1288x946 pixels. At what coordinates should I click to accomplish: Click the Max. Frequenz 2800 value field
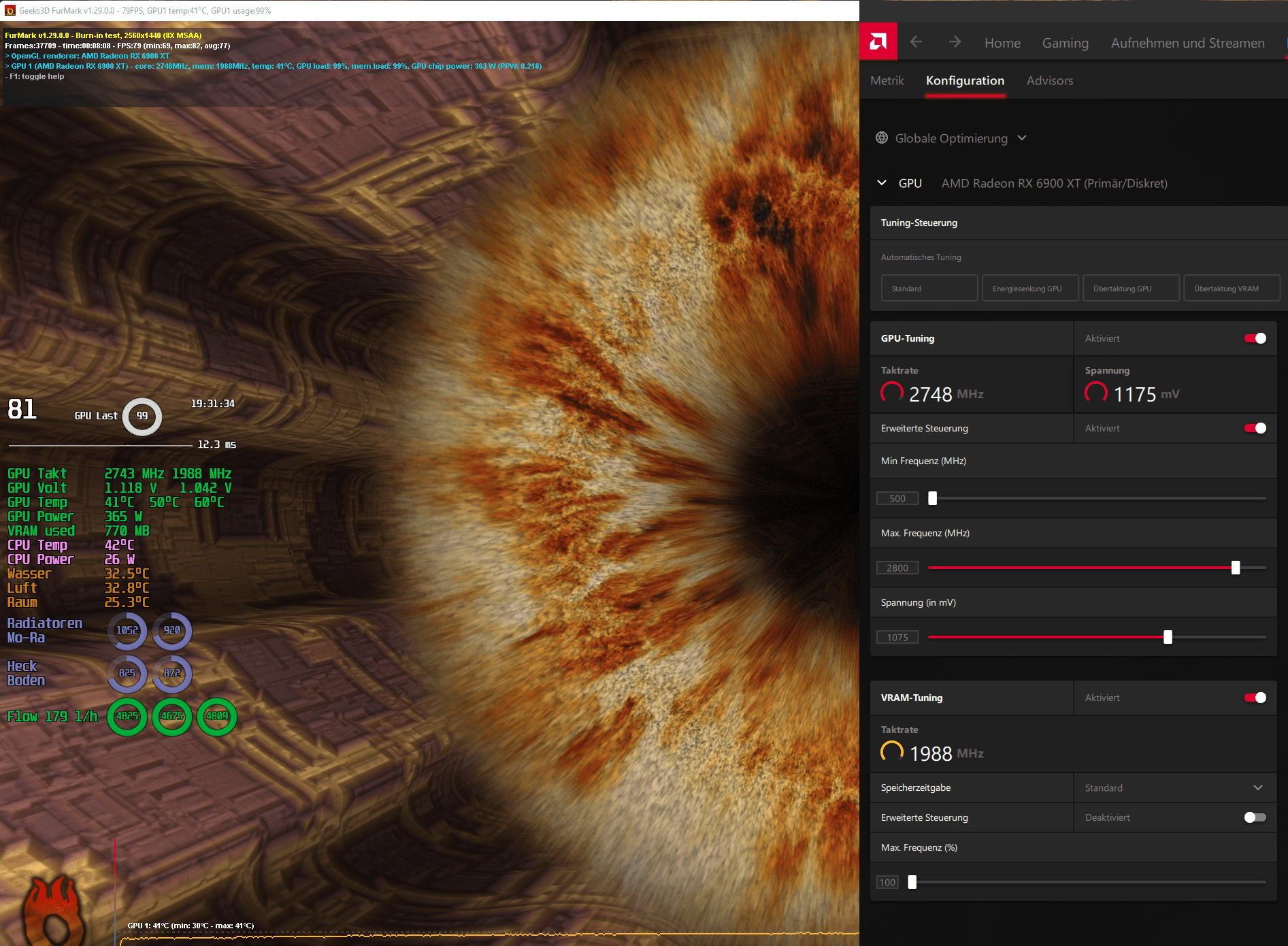coord(897,568)
